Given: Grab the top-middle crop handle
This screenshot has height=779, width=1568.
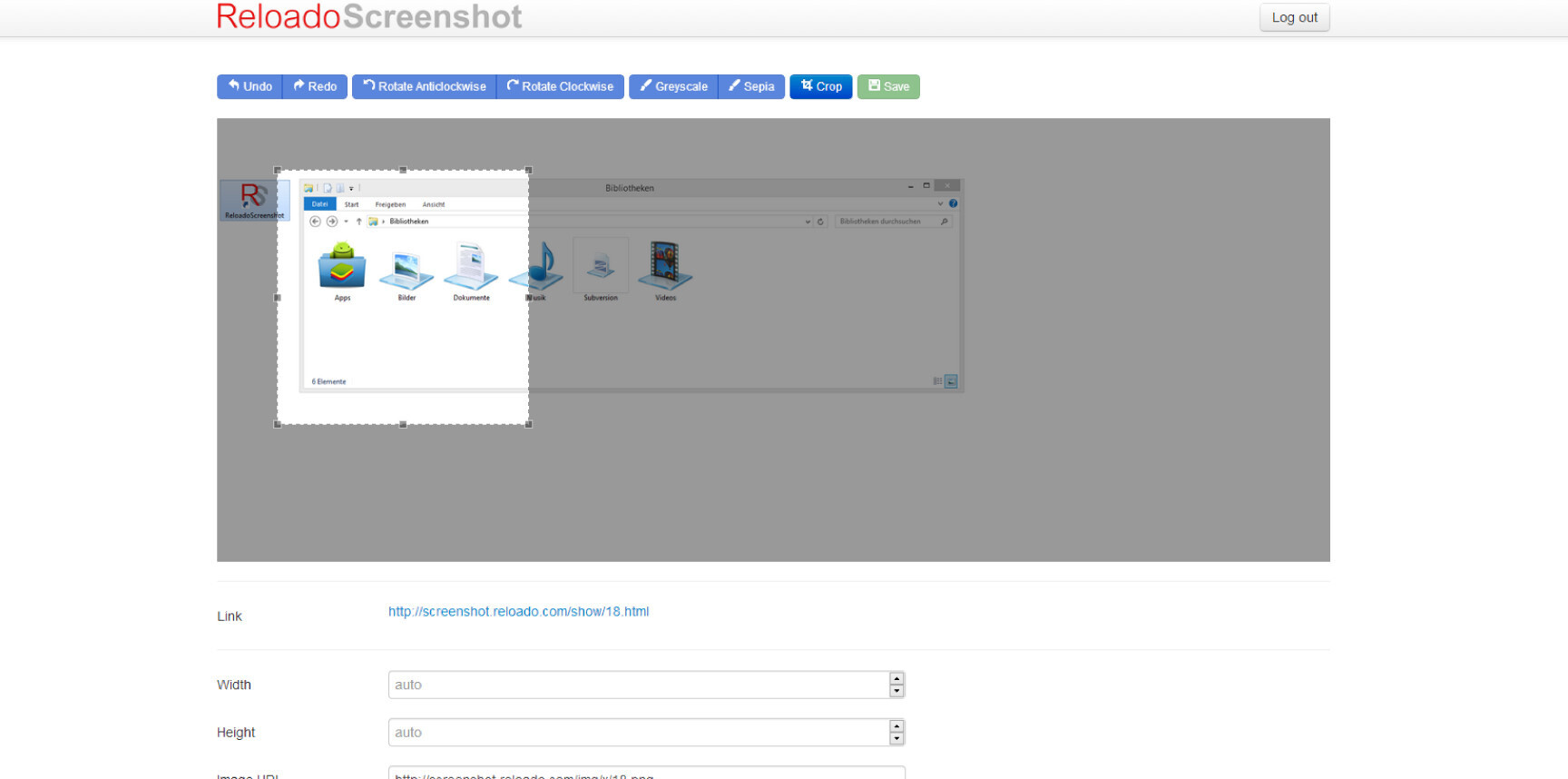Looking at the screenshot, I should (x=403, y=170).
